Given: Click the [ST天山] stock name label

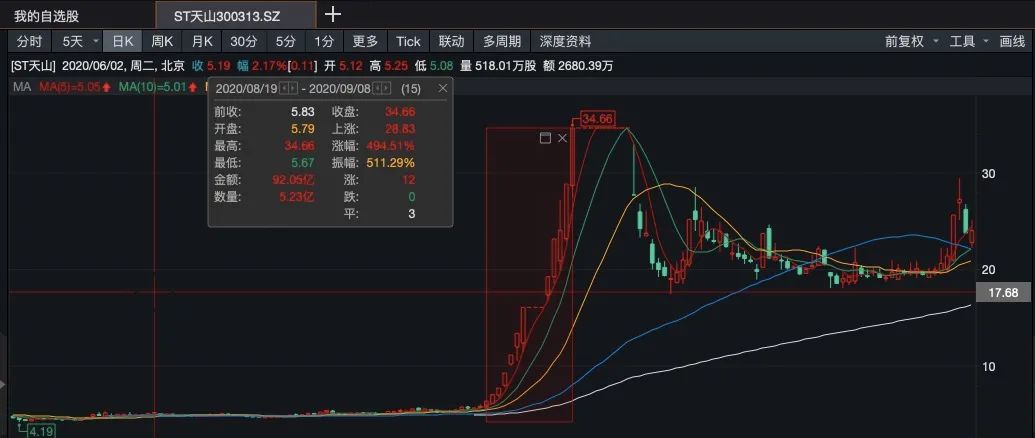Looking at the screenshot, I should [x=33, y=66].
